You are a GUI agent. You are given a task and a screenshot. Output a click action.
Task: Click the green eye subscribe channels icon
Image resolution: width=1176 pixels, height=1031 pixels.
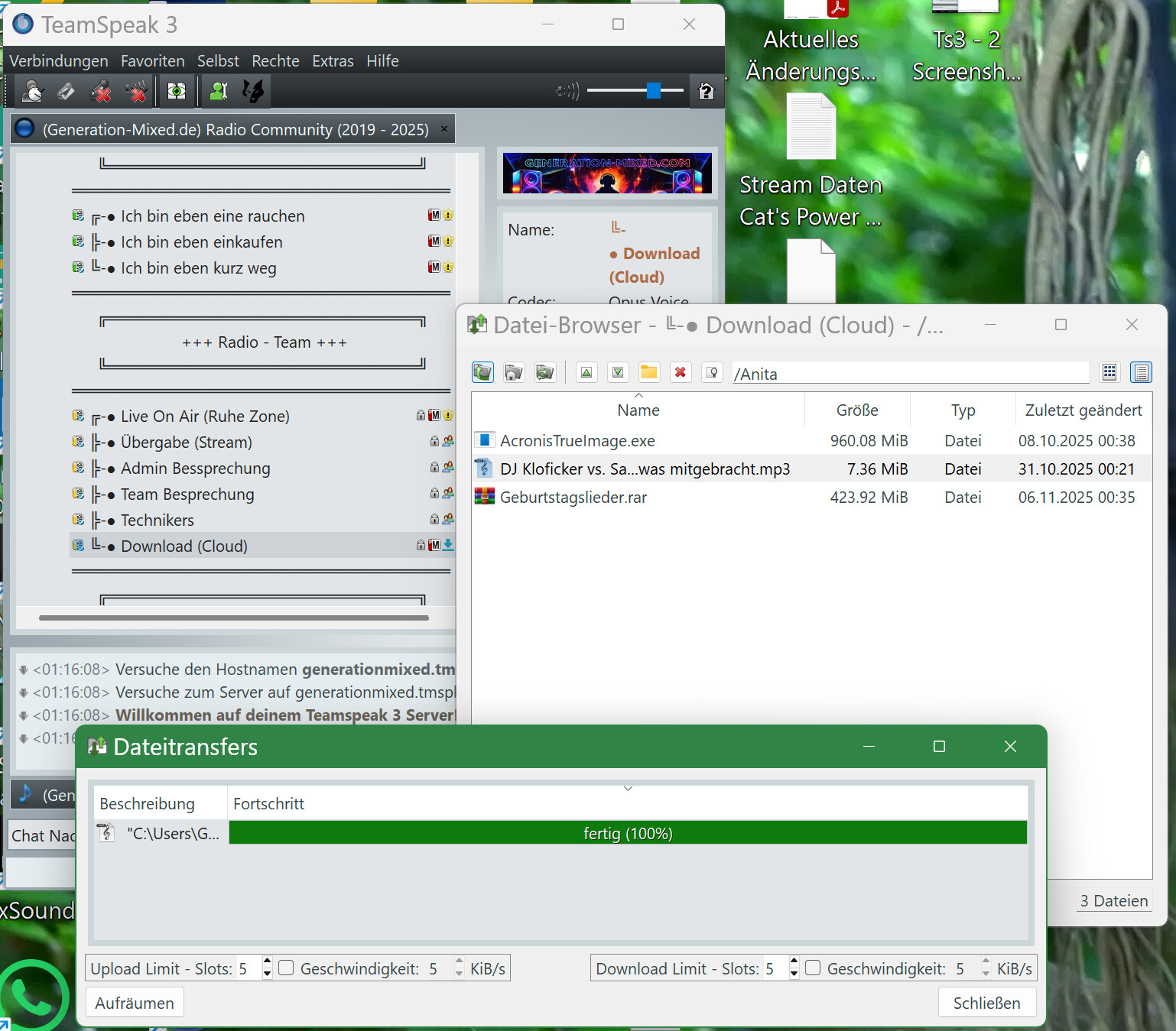(177, 92)
